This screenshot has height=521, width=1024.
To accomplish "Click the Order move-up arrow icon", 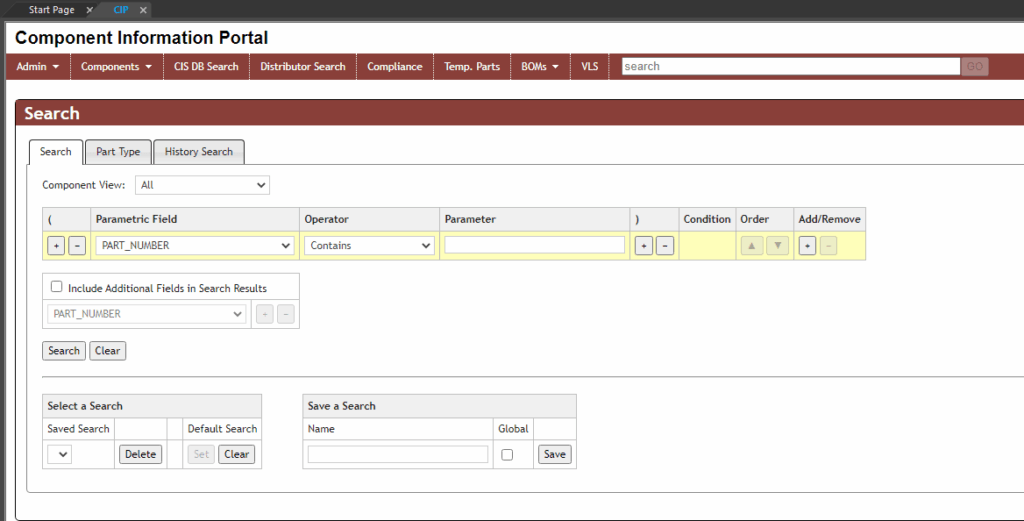I will [751, 245].
